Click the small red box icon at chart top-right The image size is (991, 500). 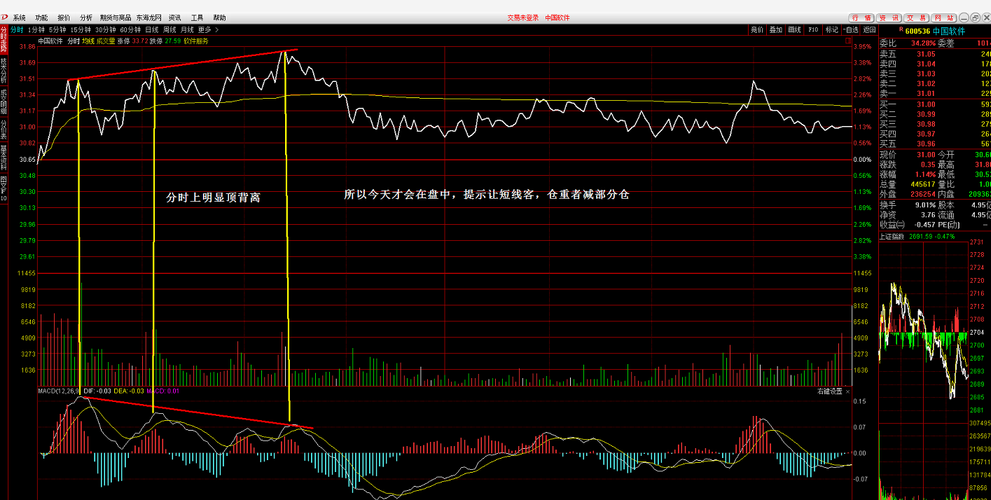tap(848, 40)
